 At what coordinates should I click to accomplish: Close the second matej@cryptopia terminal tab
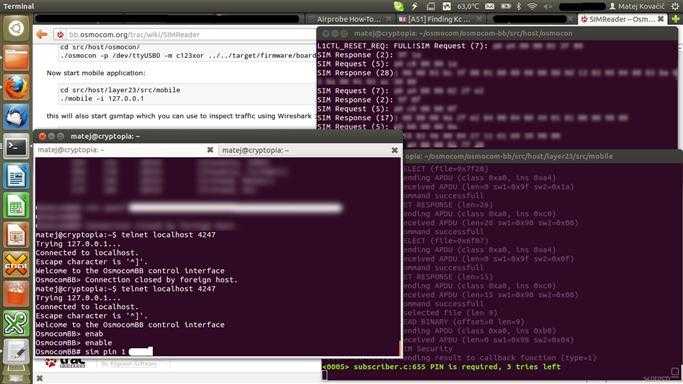coord(395,150)
